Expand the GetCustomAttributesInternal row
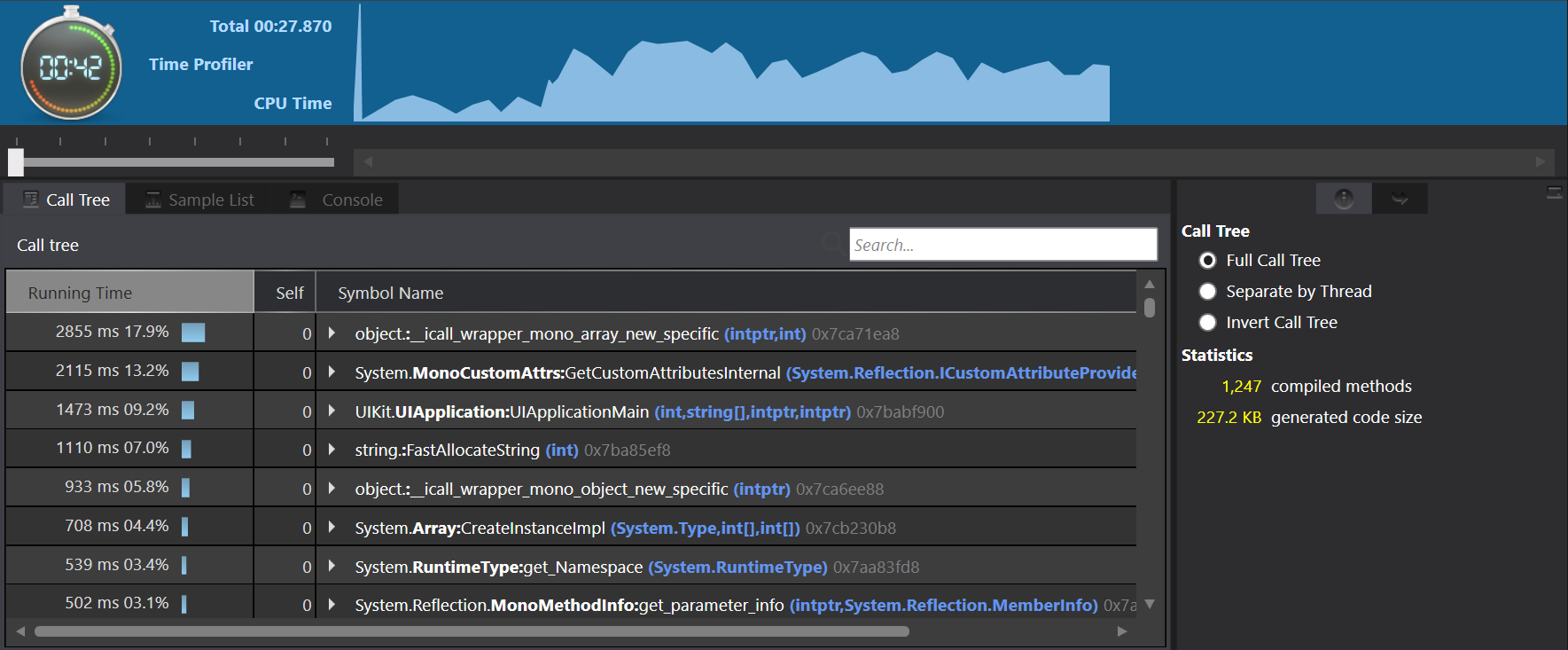This screenshot has height=650, width=1568. coord(332,372)
